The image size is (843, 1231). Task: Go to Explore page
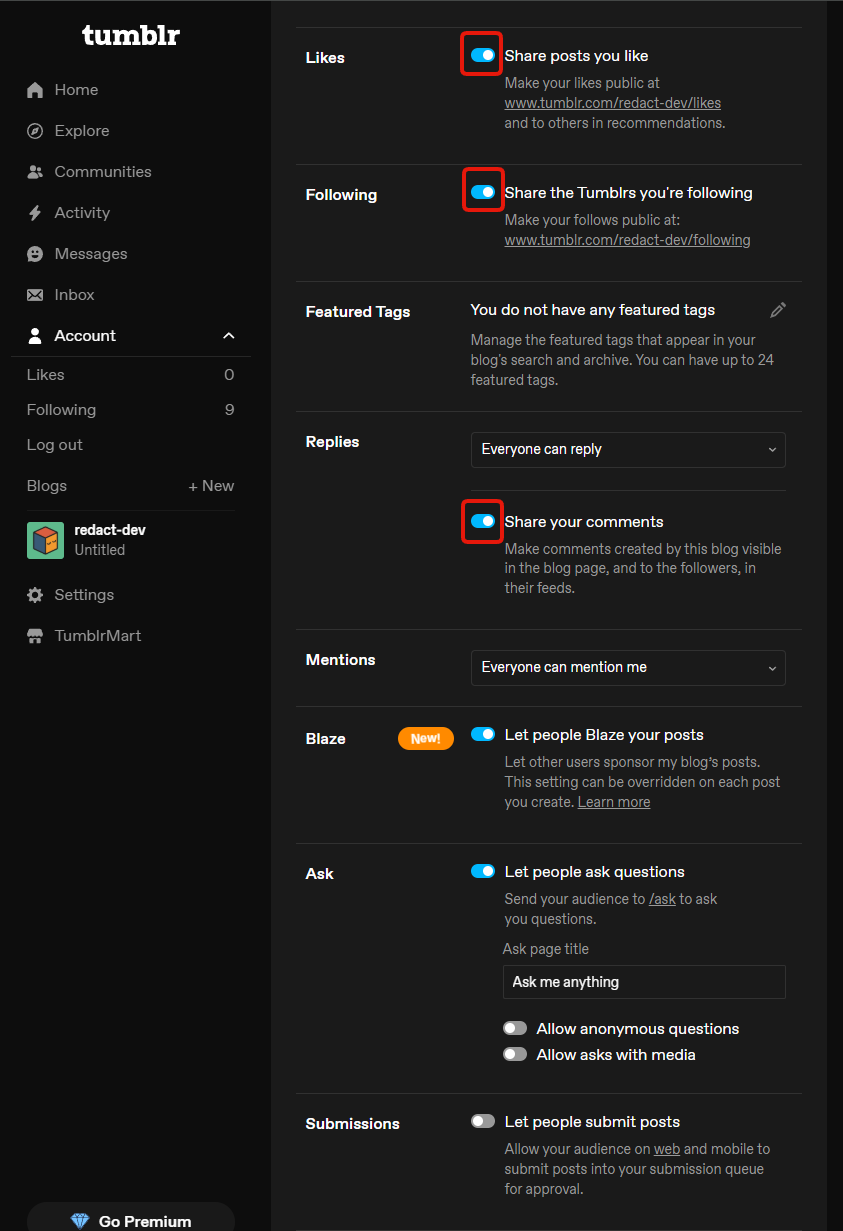(82, 131)
